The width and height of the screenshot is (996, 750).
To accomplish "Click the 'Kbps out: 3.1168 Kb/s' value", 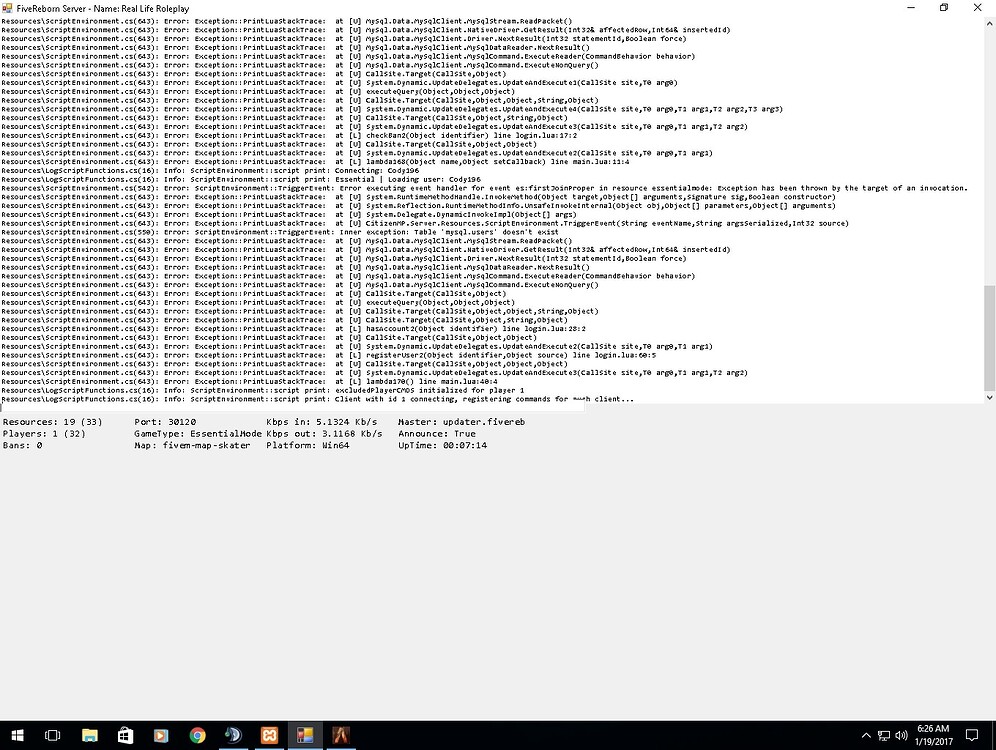I will [x=324, y=434].
